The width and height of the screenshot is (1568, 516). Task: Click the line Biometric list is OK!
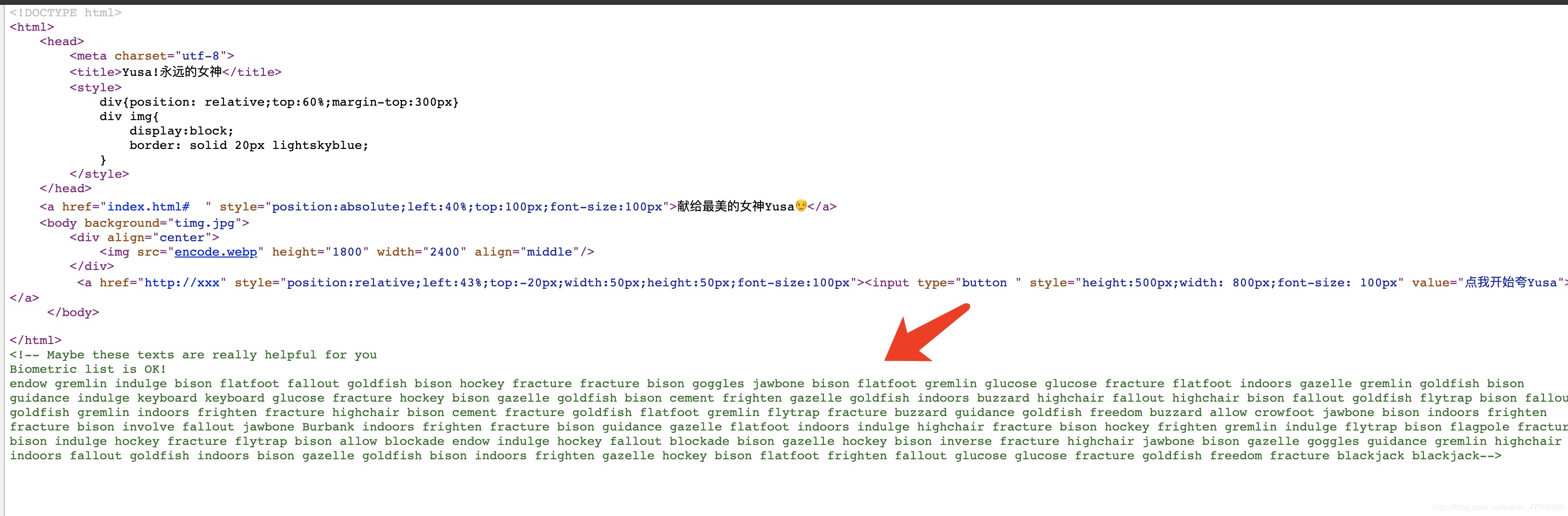point(87,369)
